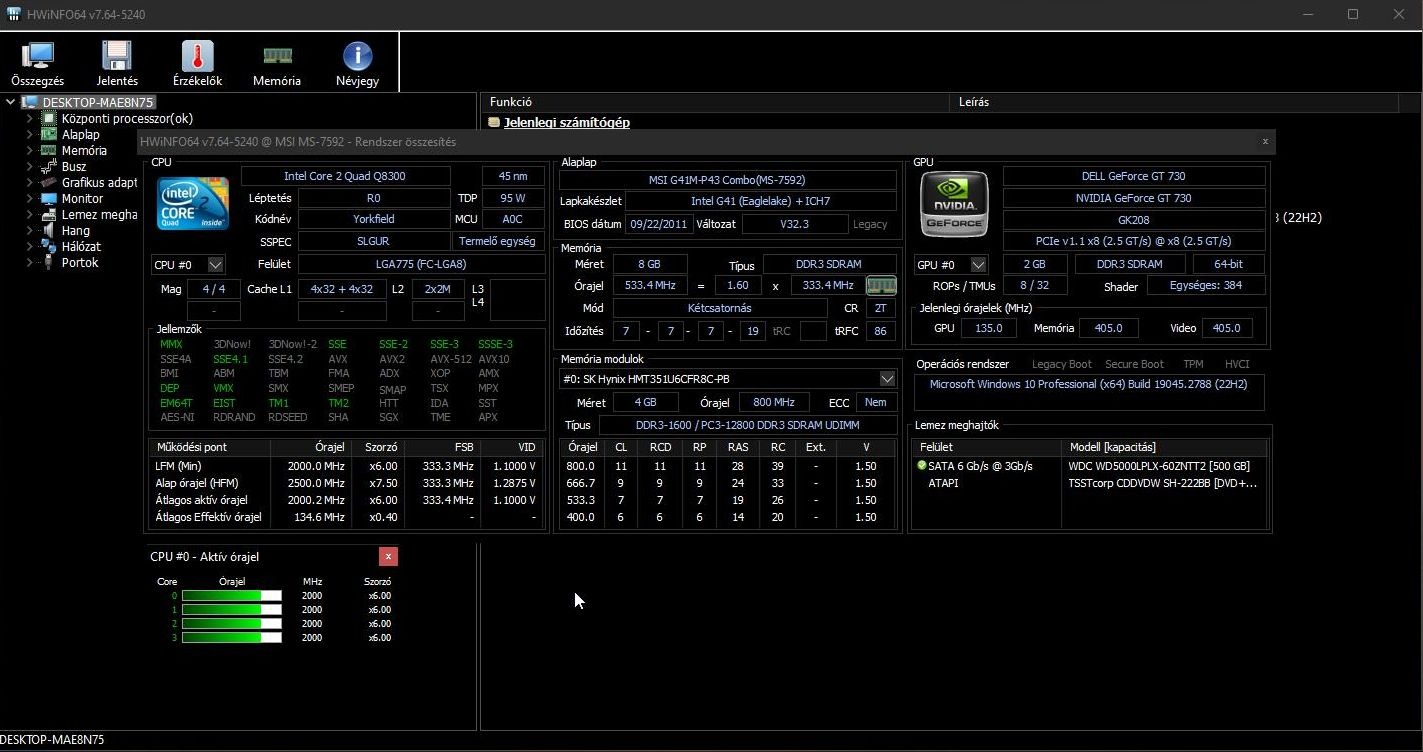Image resolution: width=1423 pixels, height=752 pixels.
Task: Expand the Busz tree node
Action: click(x=30, y=166)
